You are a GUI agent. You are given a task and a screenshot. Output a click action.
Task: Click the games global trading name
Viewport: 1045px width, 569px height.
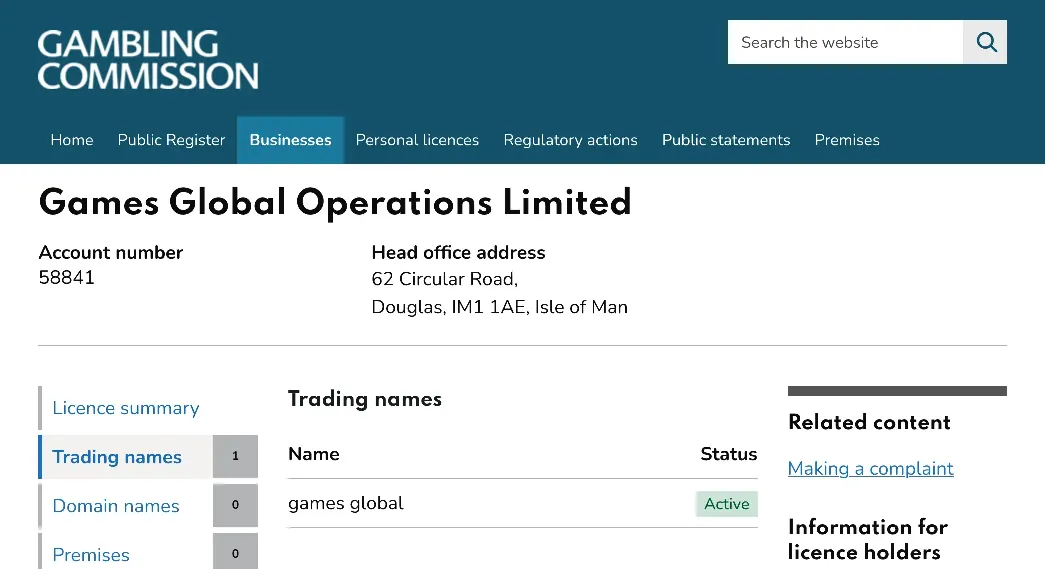pyautogui.click(x=346, y=503)
